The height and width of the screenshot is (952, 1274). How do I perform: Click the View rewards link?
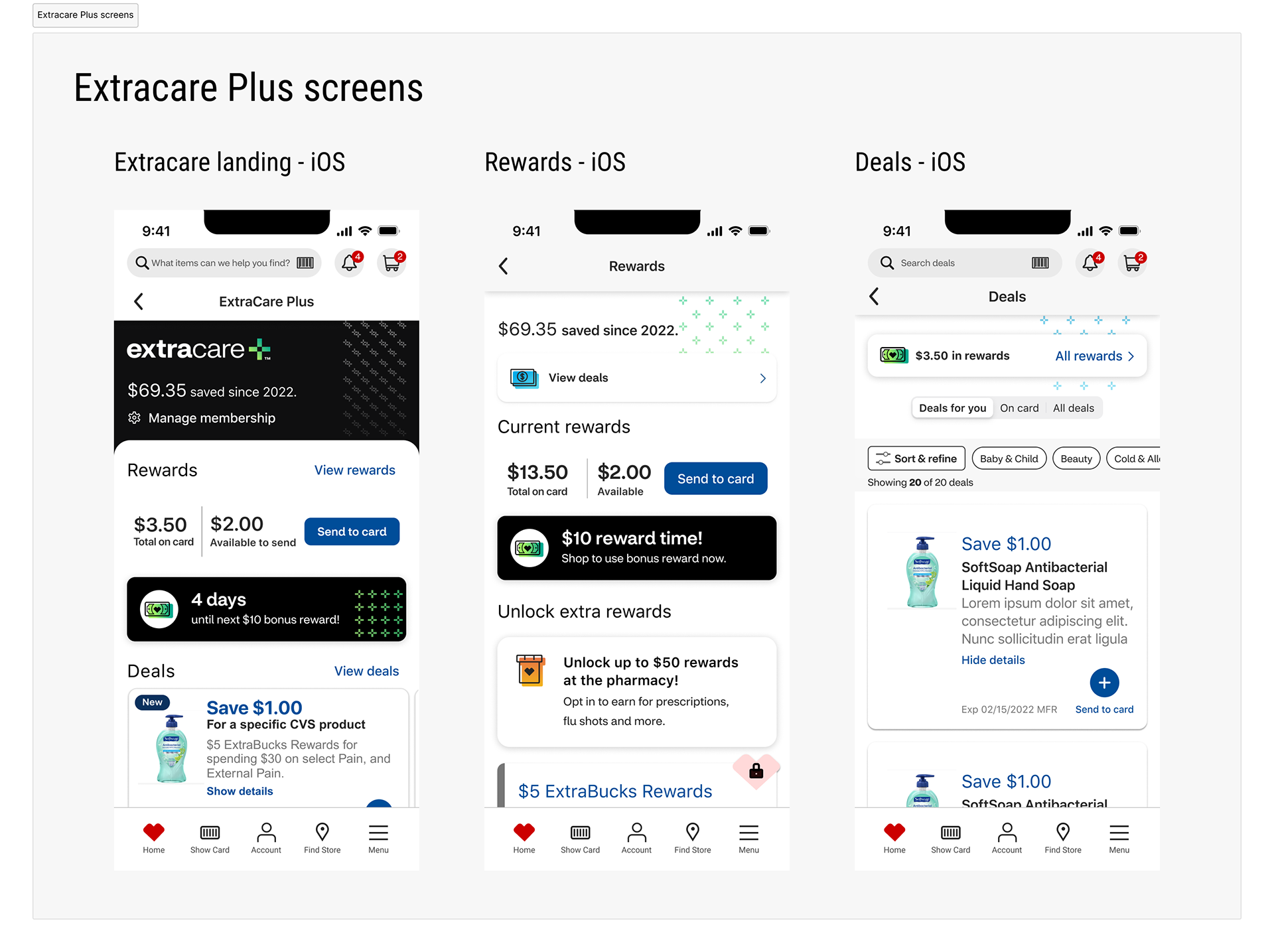point(354,470)
